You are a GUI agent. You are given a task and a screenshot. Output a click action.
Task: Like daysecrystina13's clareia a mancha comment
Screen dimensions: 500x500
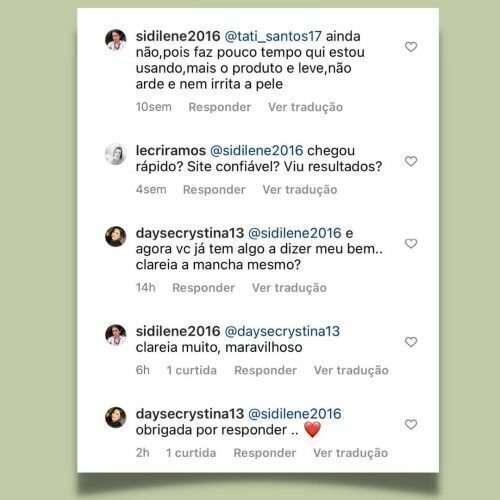coord(411,244)
